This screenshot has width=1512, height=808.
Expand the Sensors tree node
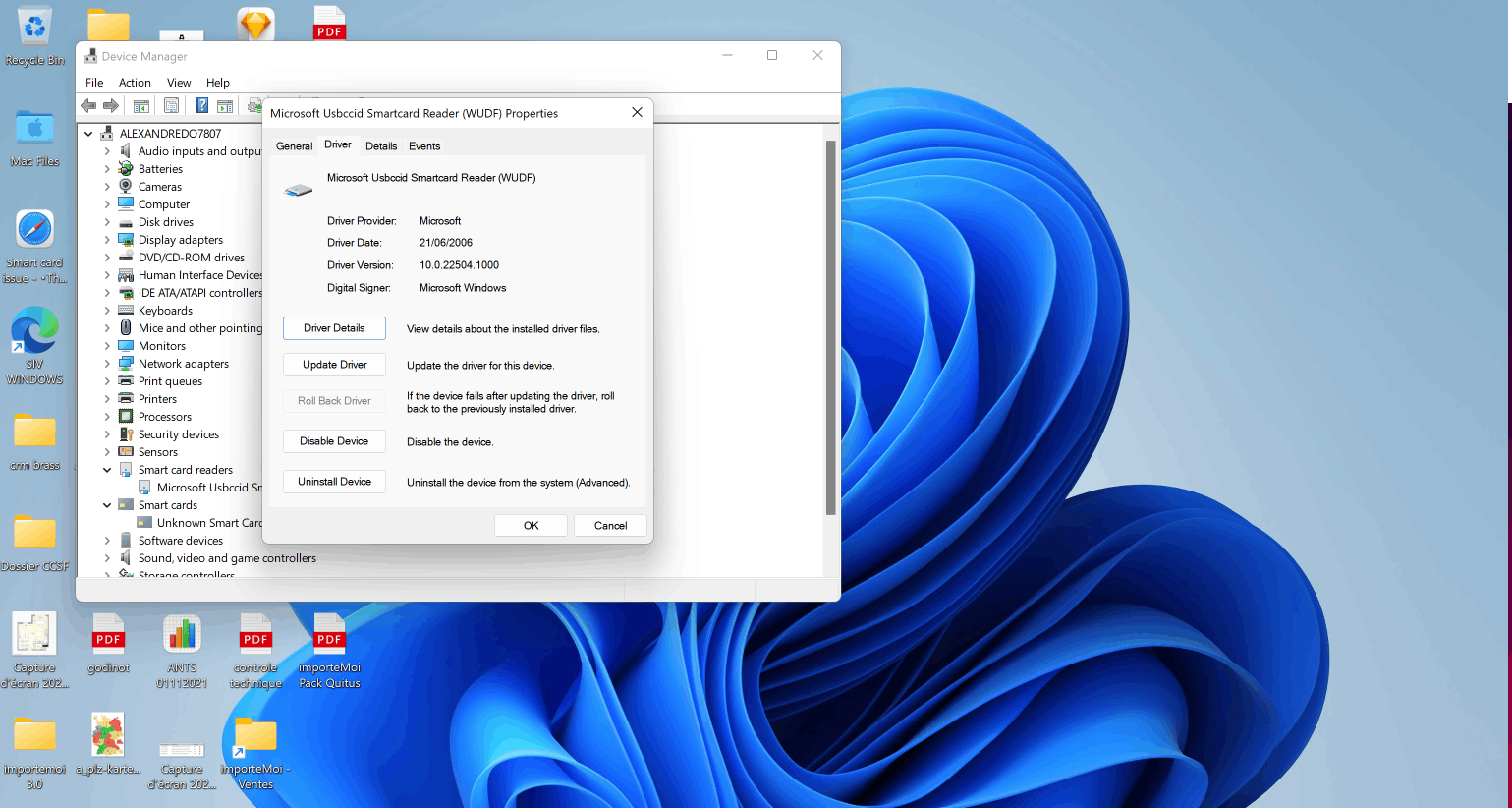(107, 452)
